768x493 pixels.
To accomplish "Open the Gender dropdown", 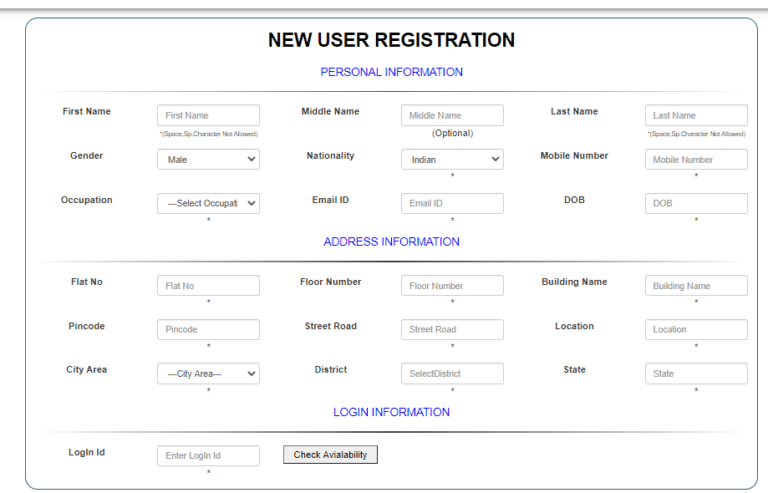I will point(208,160).
